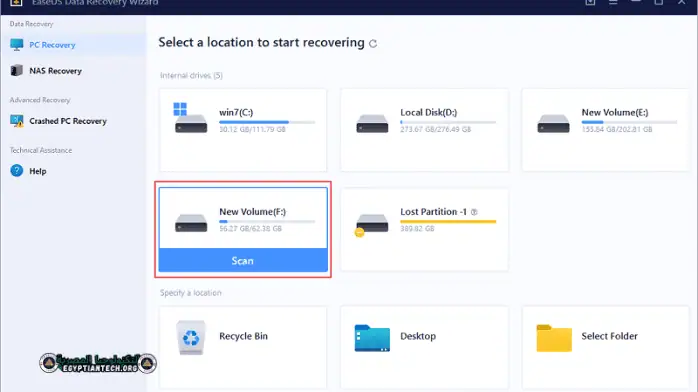
Task: Click the Specify a location heading
Action: tap(191, 293)
